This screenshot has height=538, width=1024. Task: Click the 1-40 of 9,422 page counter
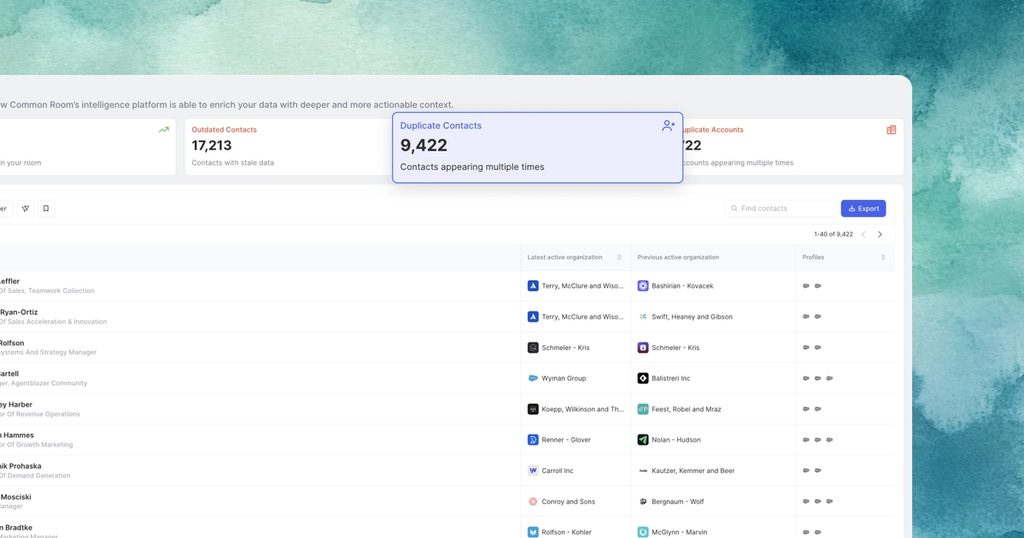tap(833, 234)
